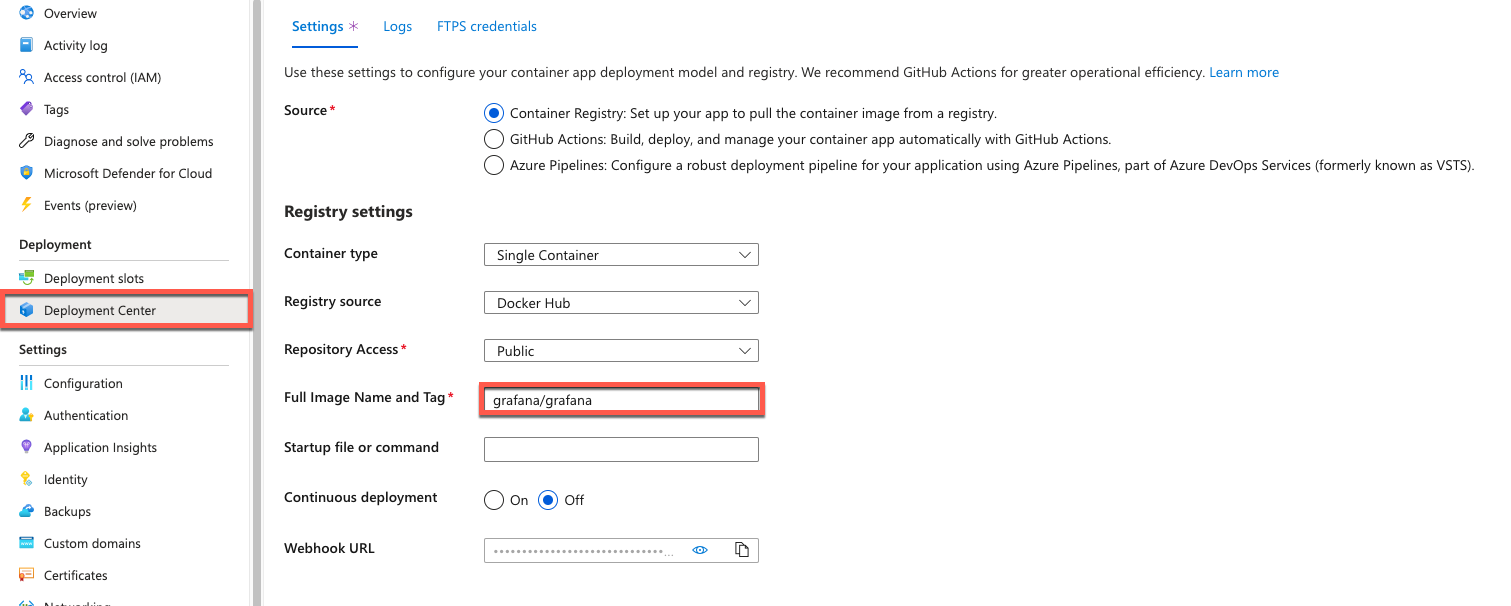Open the Repository Access dropdown
1511x606 pixels.
[621, 351]
